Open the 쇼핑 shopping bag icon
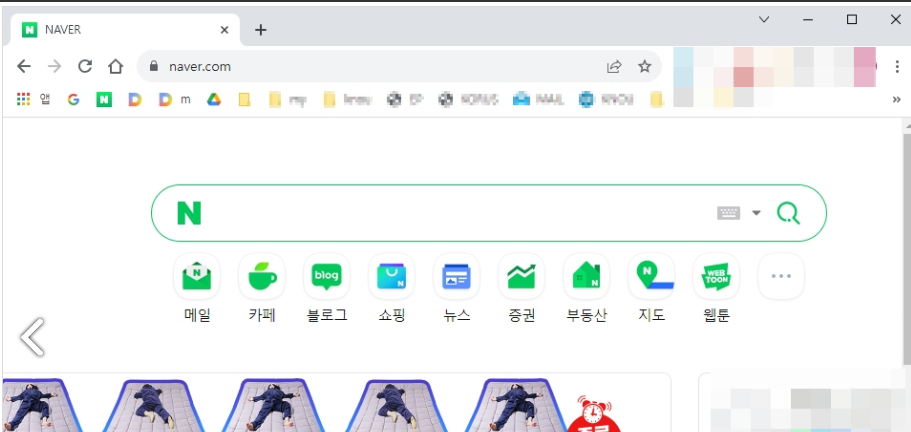 tap(392, 276)
